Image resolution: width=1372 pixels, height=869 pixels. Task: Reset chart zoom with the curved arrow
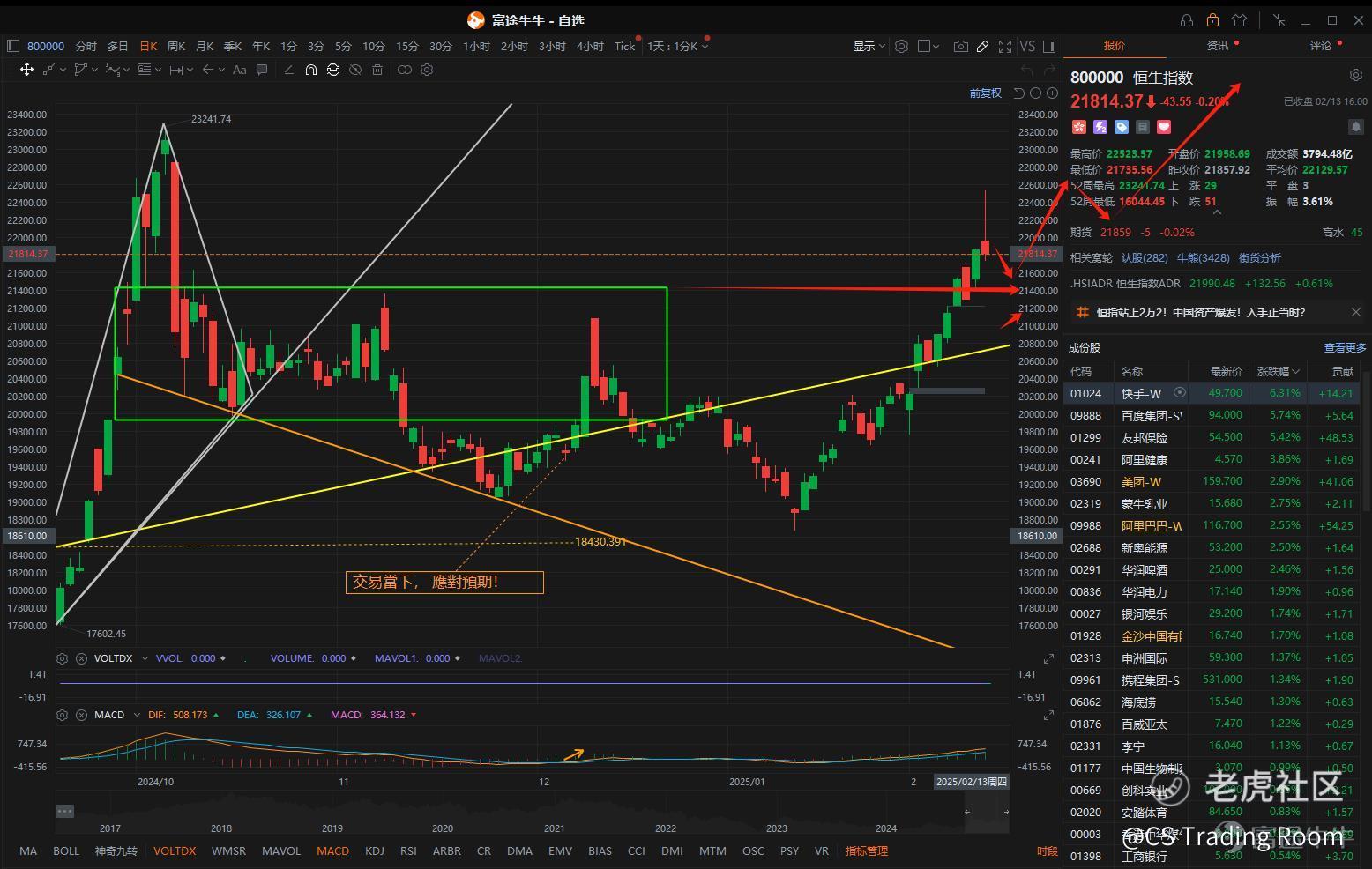point(1019,93)
